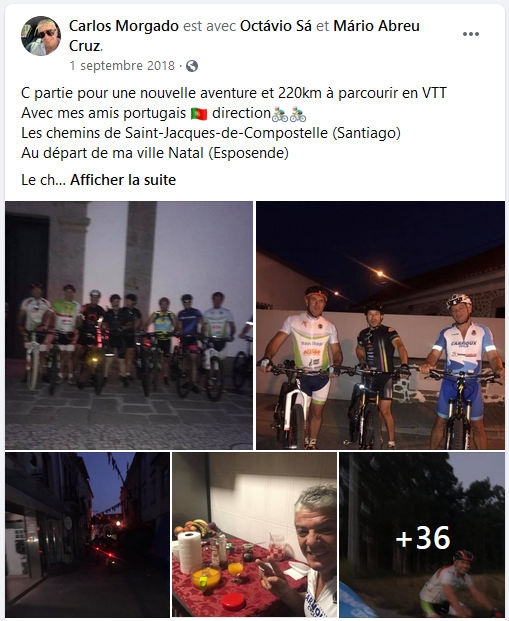509x621 pixels.
Task: Open Octávio Sá profile link
Action: [276, 26]
